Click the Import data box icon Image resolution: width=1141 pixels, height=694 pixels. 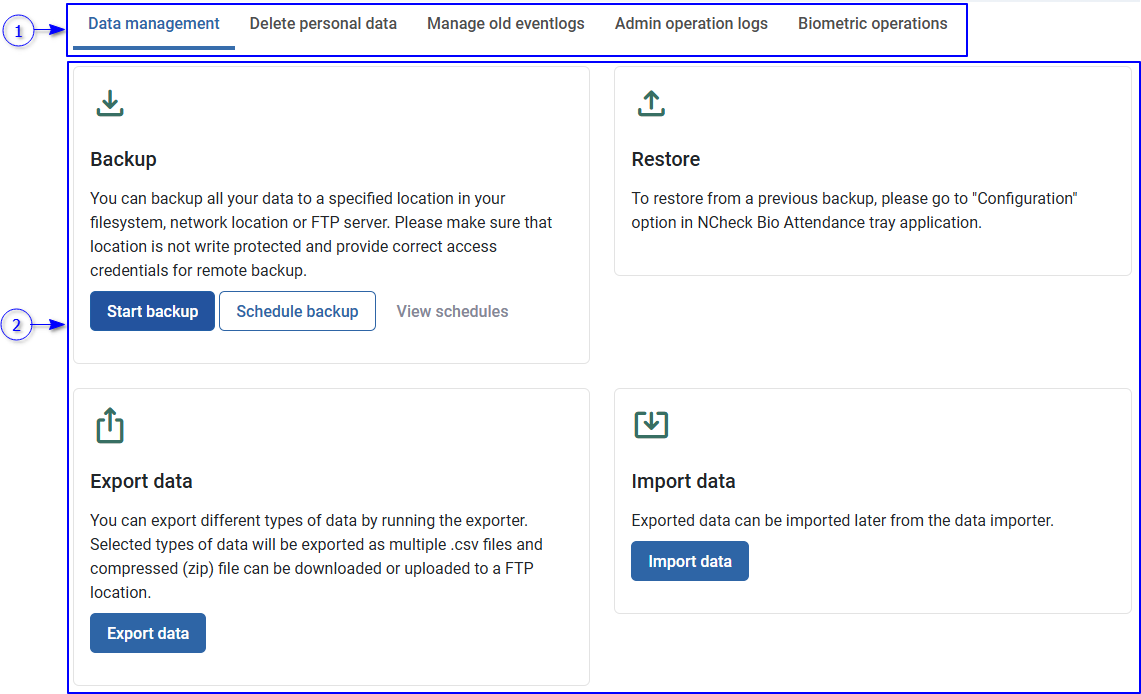click(x=651, y=424)
